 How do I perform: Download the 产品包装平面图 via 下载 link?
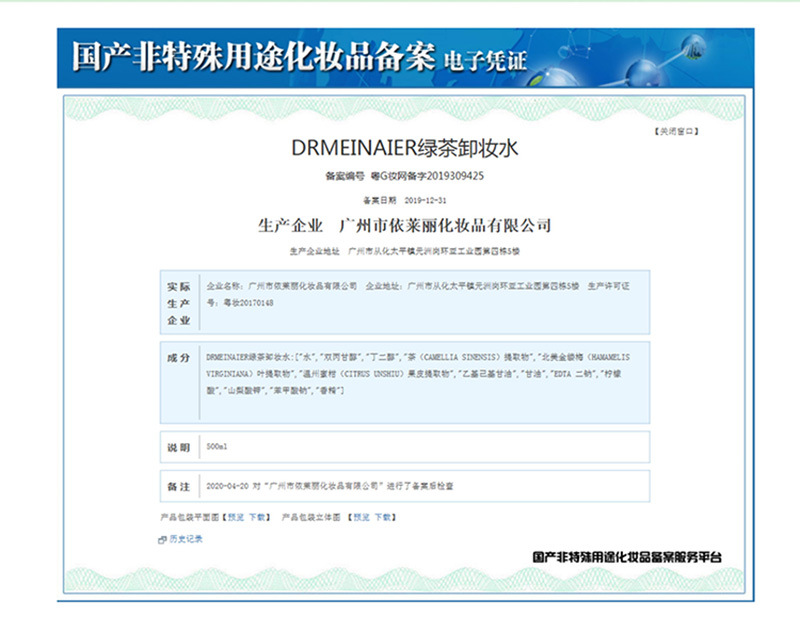pyautogui.click(x=257, y=517)
